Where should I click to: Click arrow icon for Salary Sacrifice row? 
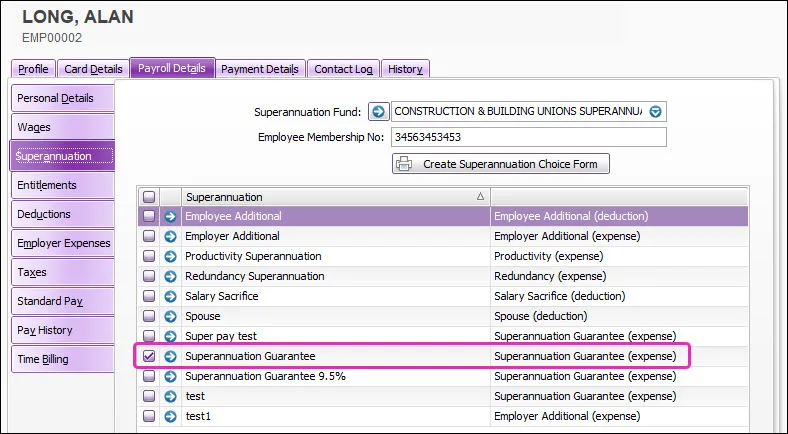[170, 296]
